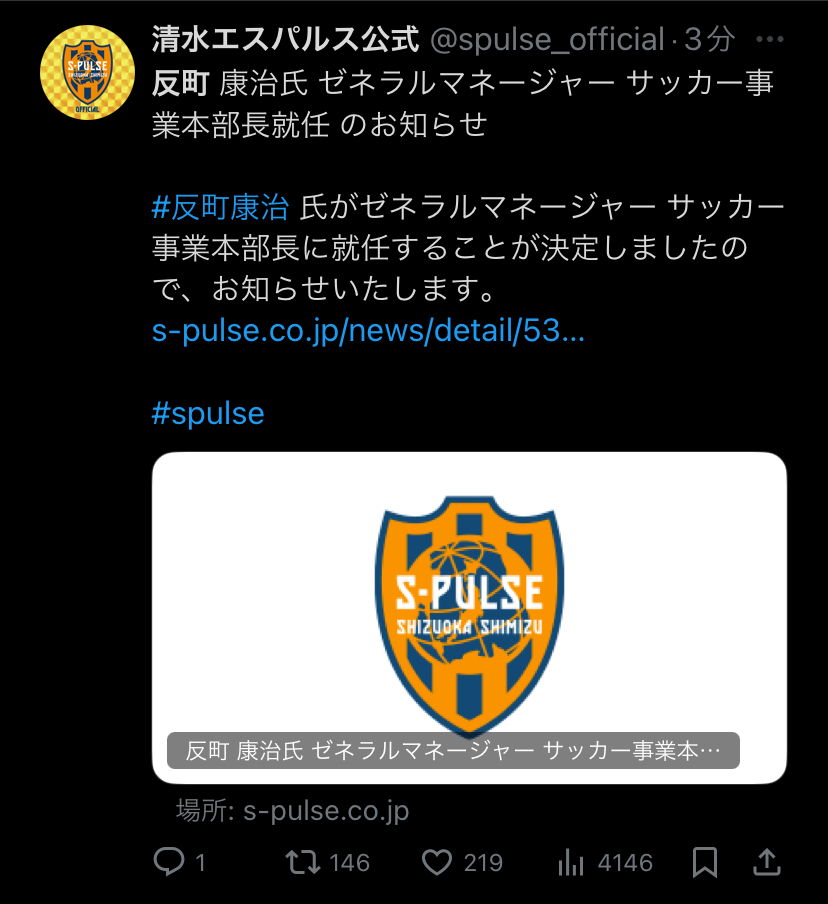The image size is (828, 904).
Task: Click the 場所: s-pulse.co.jp source label
Action: [x=292, y=811]
